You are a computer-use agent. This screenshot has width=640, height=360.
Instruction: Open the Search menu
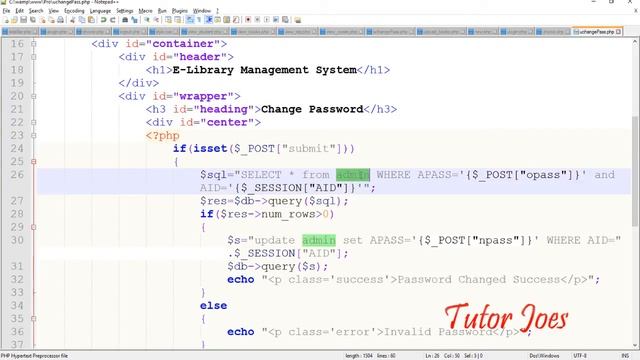point(36,11)
